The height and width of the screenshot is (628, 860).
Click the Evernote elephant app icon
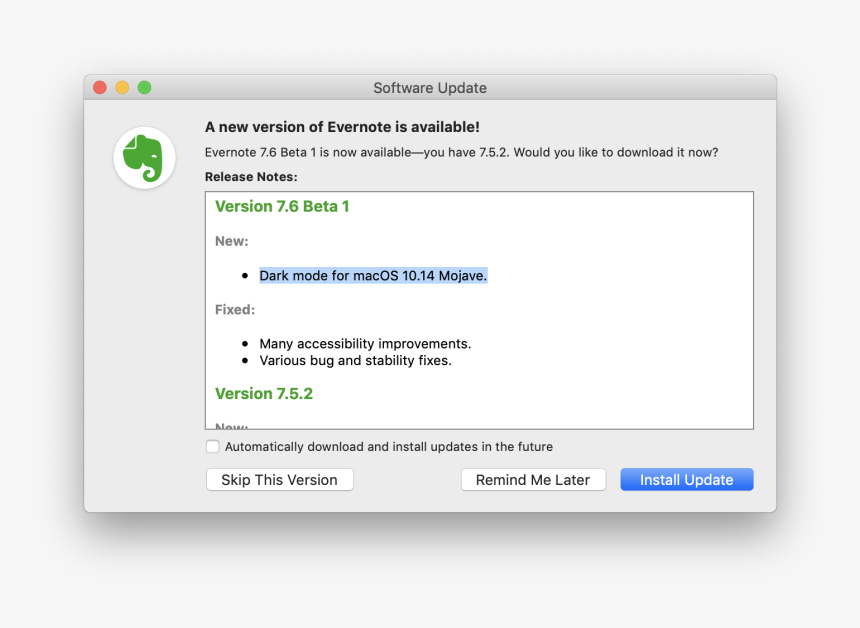(x=143, y=157)
